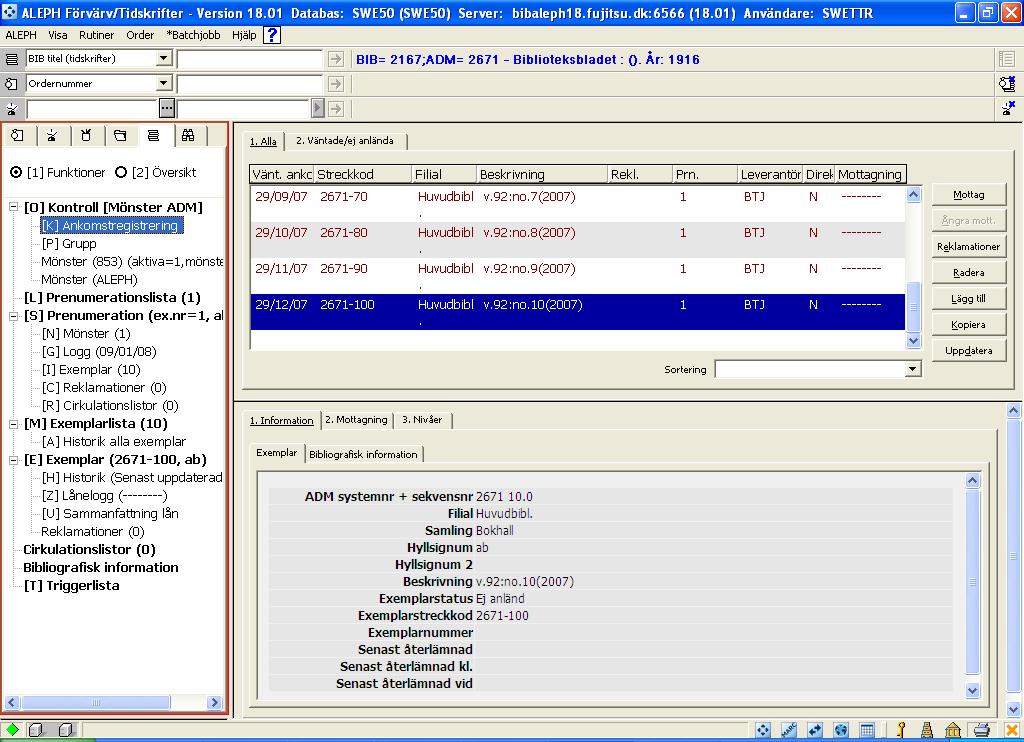Select [K] Ankomstregistrering in the tree
This screenshot has height=742, width=1024.
click(x=112, y=225)
